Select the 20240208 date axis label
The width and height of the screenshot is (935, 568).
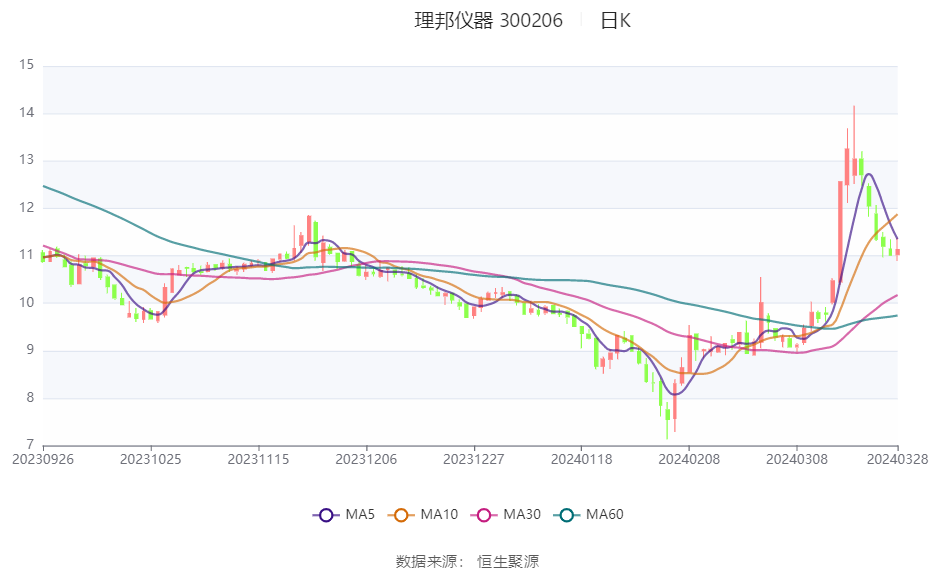[689, 460]
